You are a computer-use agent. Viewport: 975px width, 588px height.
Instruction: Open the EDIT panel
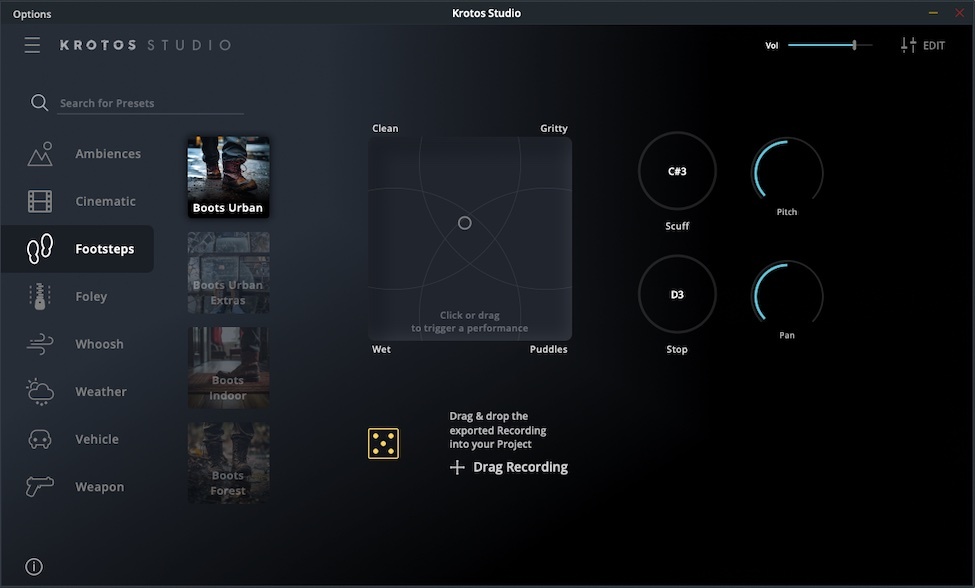(921, 44)
